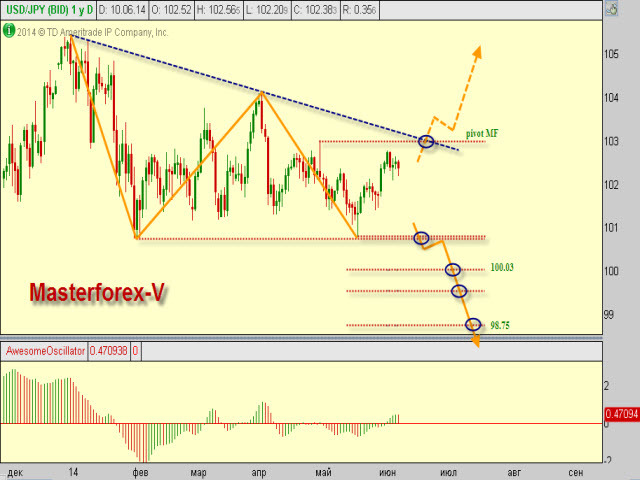The image size is (640, 480).
Task: Select the USD/JPY (BID) 1 y D symbol label
Action: pos(49,9)
